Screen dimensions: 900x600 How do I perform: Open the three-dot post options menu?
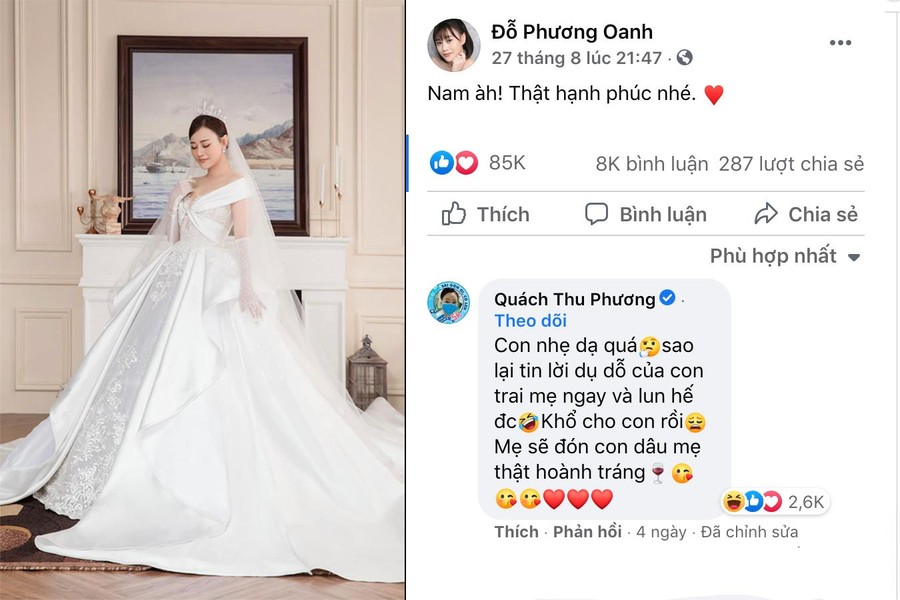pyautogui.click(x=840, y=43)
